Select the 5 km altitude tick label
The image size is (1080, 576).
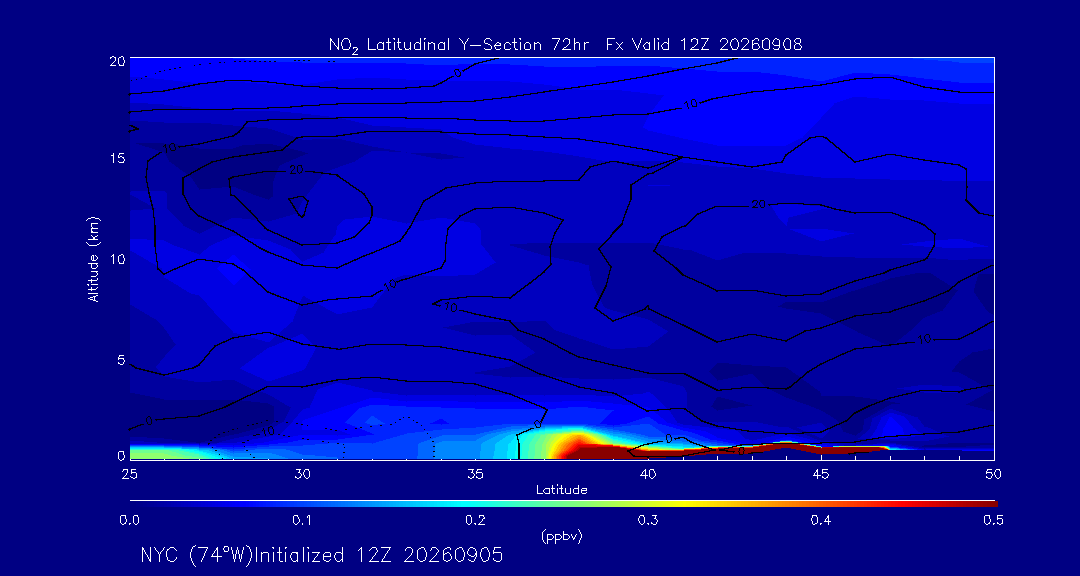coord(120,360)
